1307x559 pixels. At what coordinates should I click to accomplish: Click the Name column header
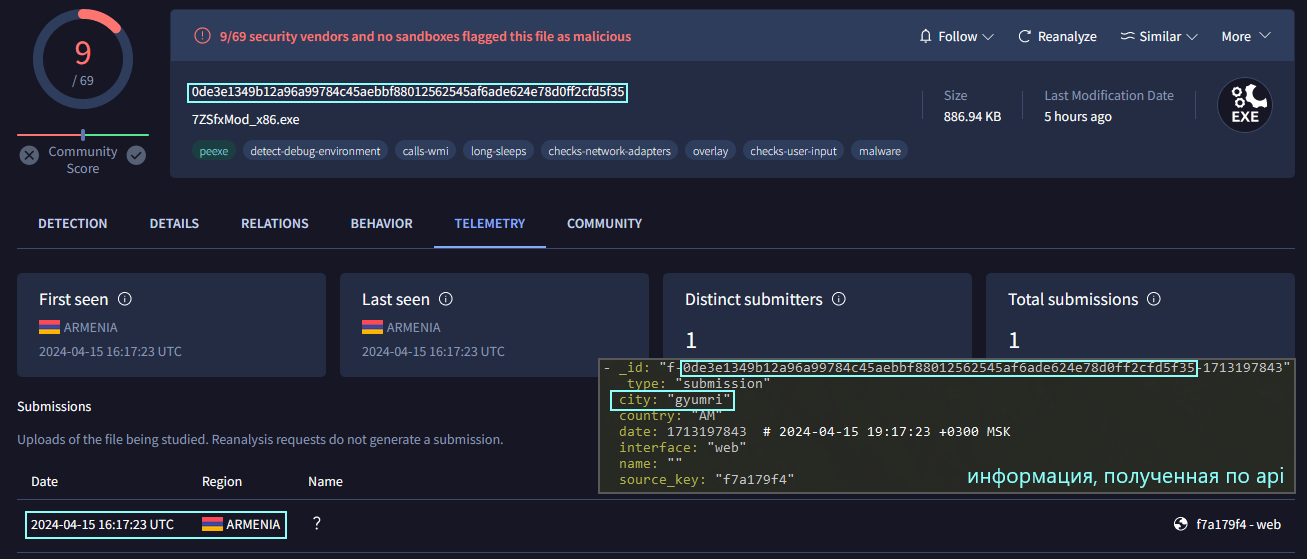pyautogui.click(x=325, y=481)
